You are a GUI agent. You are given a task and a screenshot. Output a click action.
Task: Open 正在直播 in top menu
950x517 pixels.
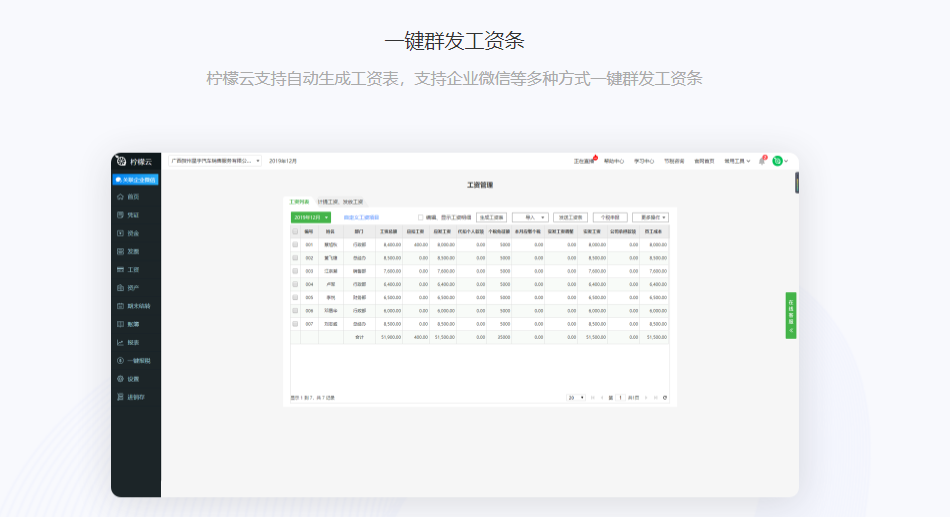pos(584,161)
